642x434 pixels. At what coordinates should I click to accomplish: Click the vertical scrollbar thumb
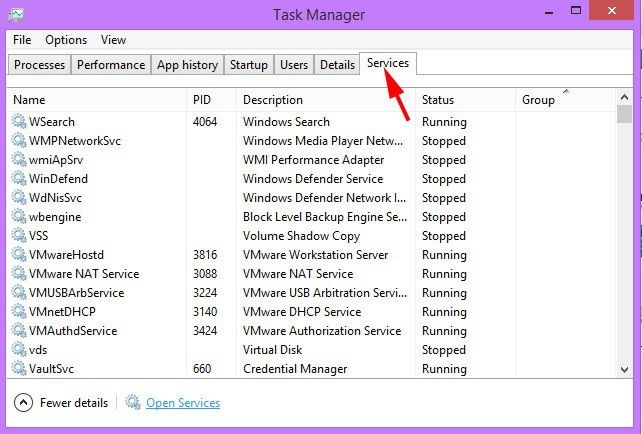point(624,114)
